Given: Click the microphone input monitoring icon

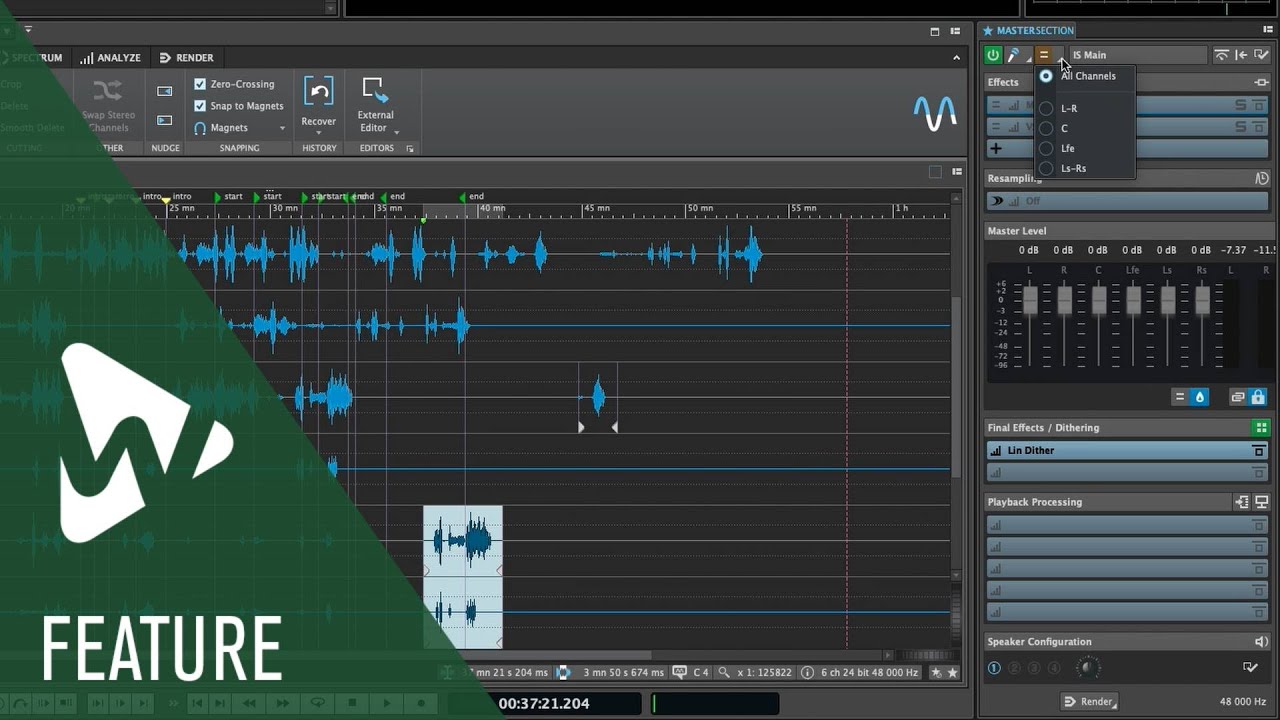Looking at the screenshot, I should 1014,55.
